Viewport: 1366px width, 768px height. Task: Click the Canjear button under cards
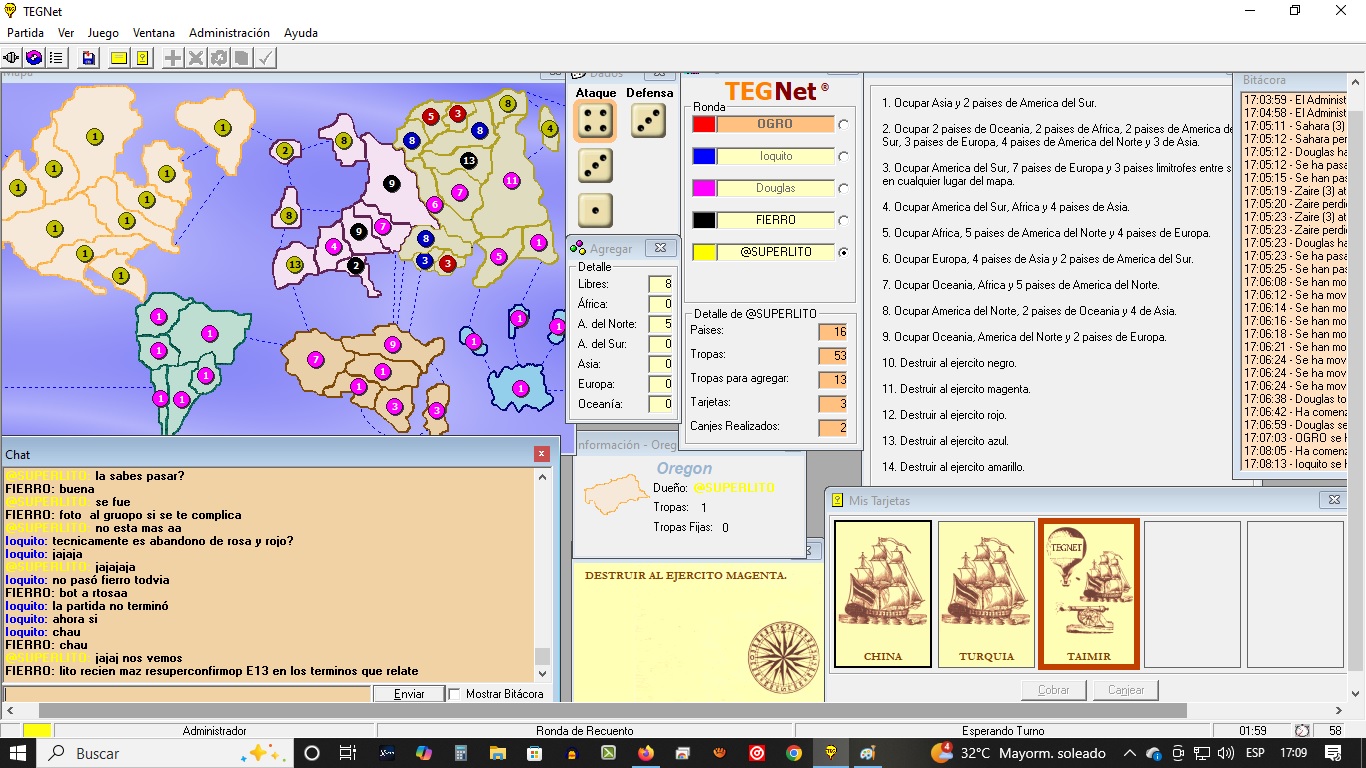pyautogui.click(x=1126, y=690)
